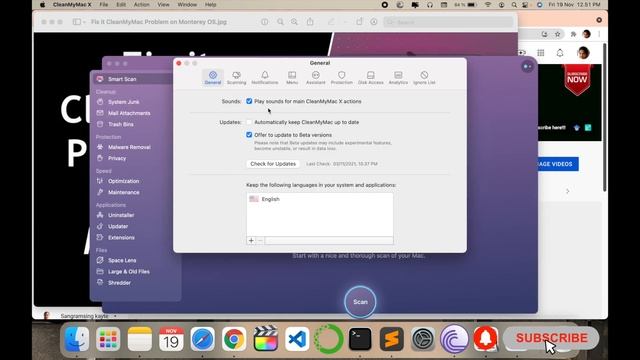Open the Chrome three-dot menu
Viewport: 640px width, 360px height.
599,35
